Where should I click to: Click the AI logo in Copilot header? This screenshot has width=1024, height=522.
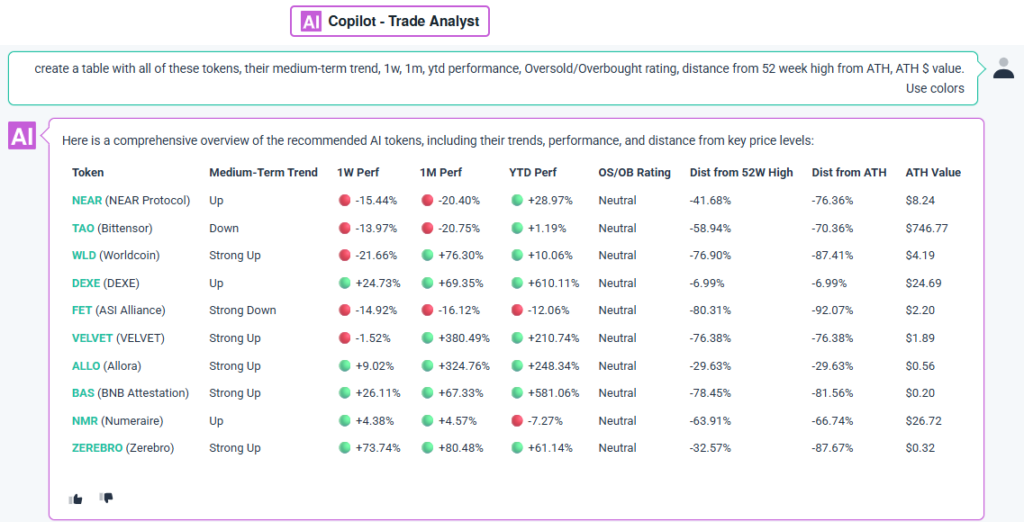pos(311,22)
